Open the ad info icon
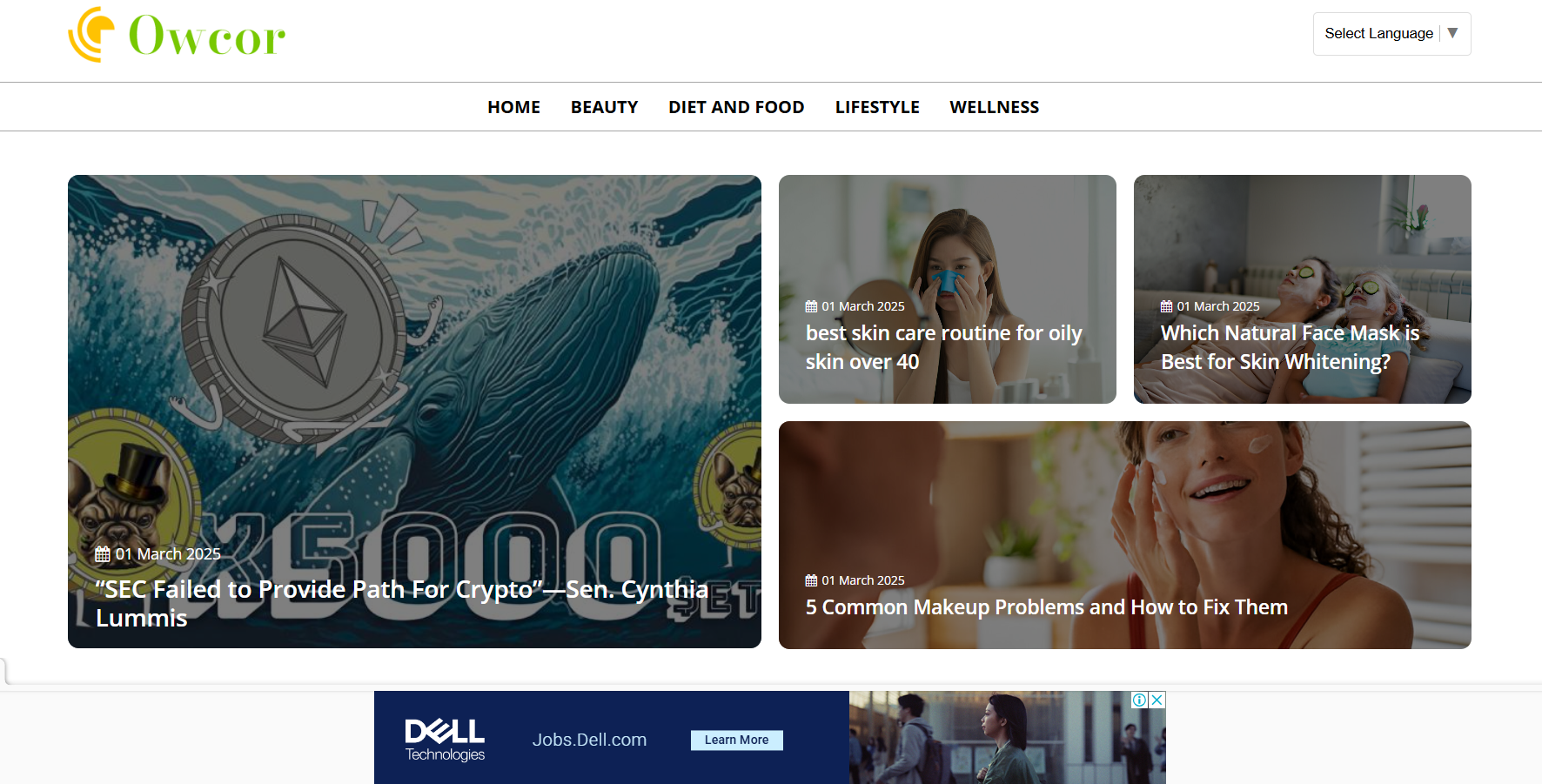Image resolution: width=1542 pixels, height=784 pixels. [1140, 700]
